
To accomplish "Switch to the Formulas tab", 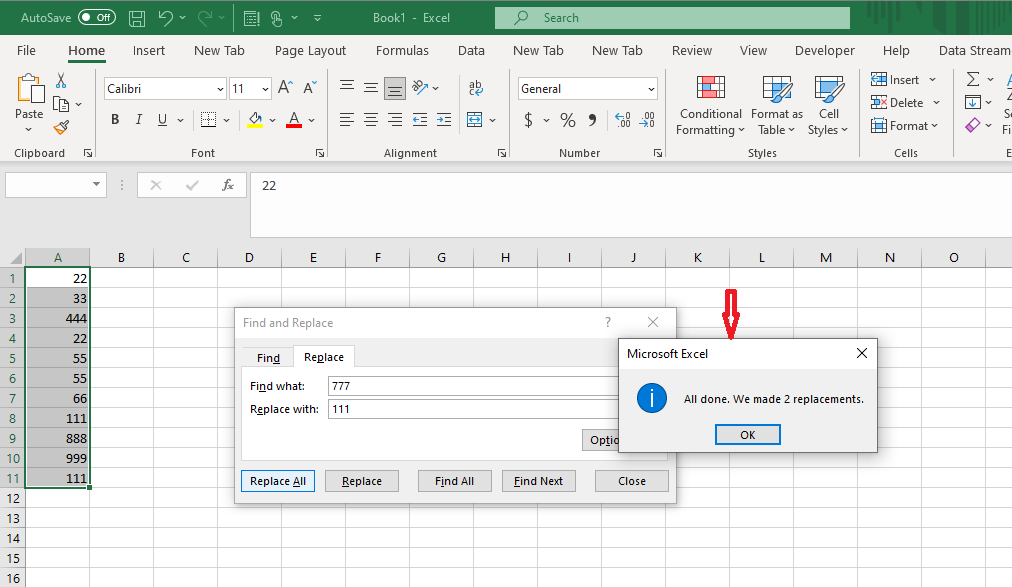I will pos(402,50).
